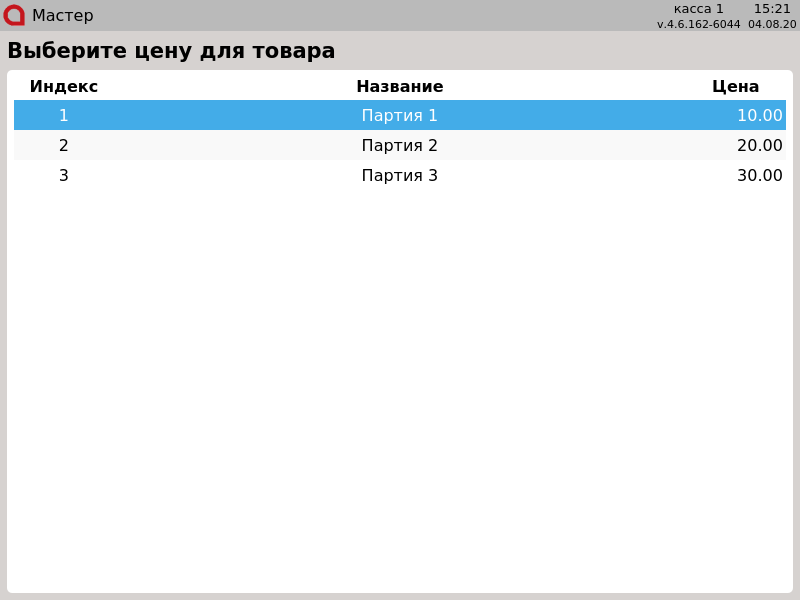Click index 2 in the table
The image size is (800, 600).
pos(64,145)
